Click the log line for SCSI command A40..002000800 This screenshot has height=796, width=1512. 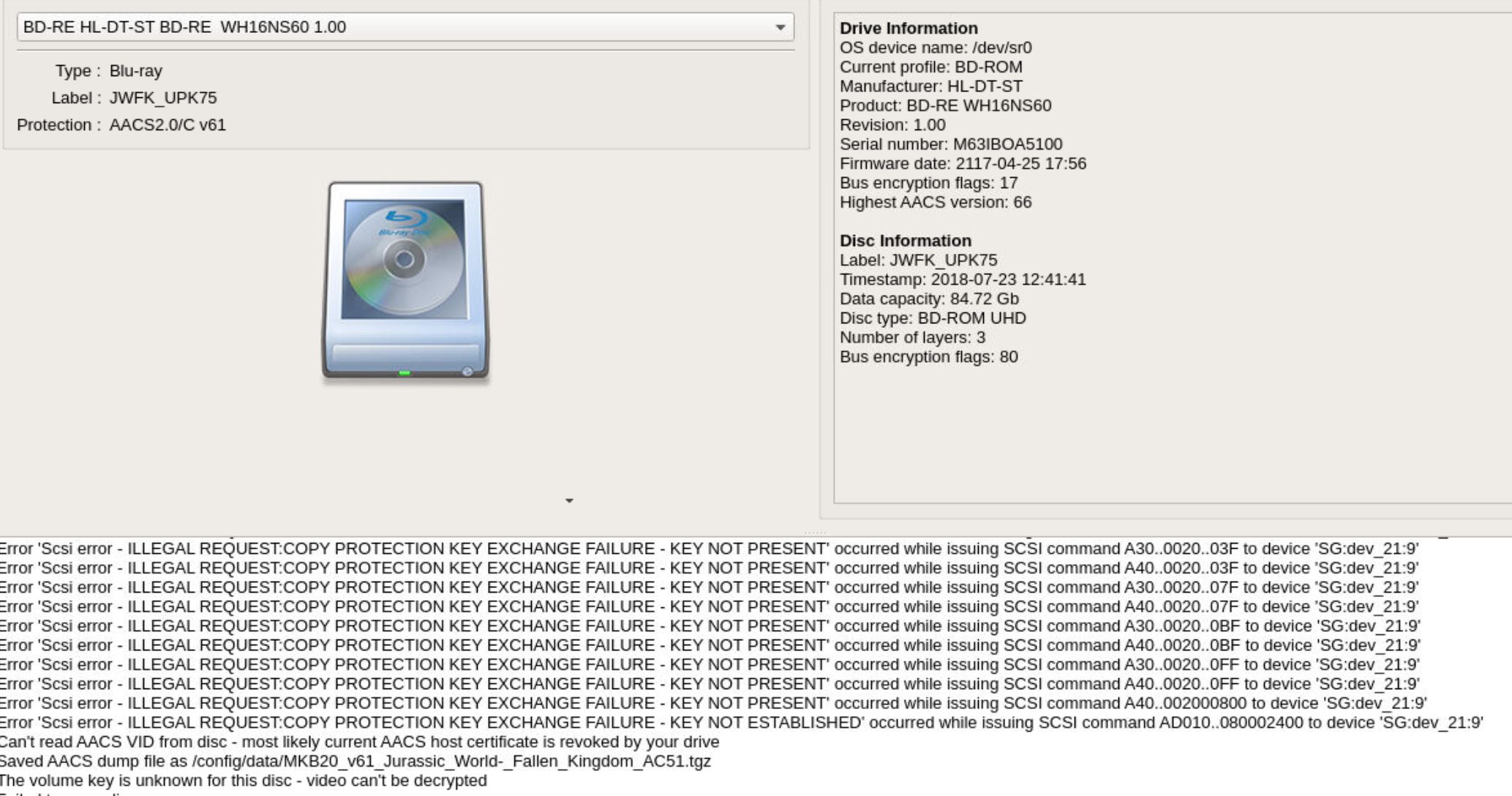pyautogui.click(x=713, y=703)
